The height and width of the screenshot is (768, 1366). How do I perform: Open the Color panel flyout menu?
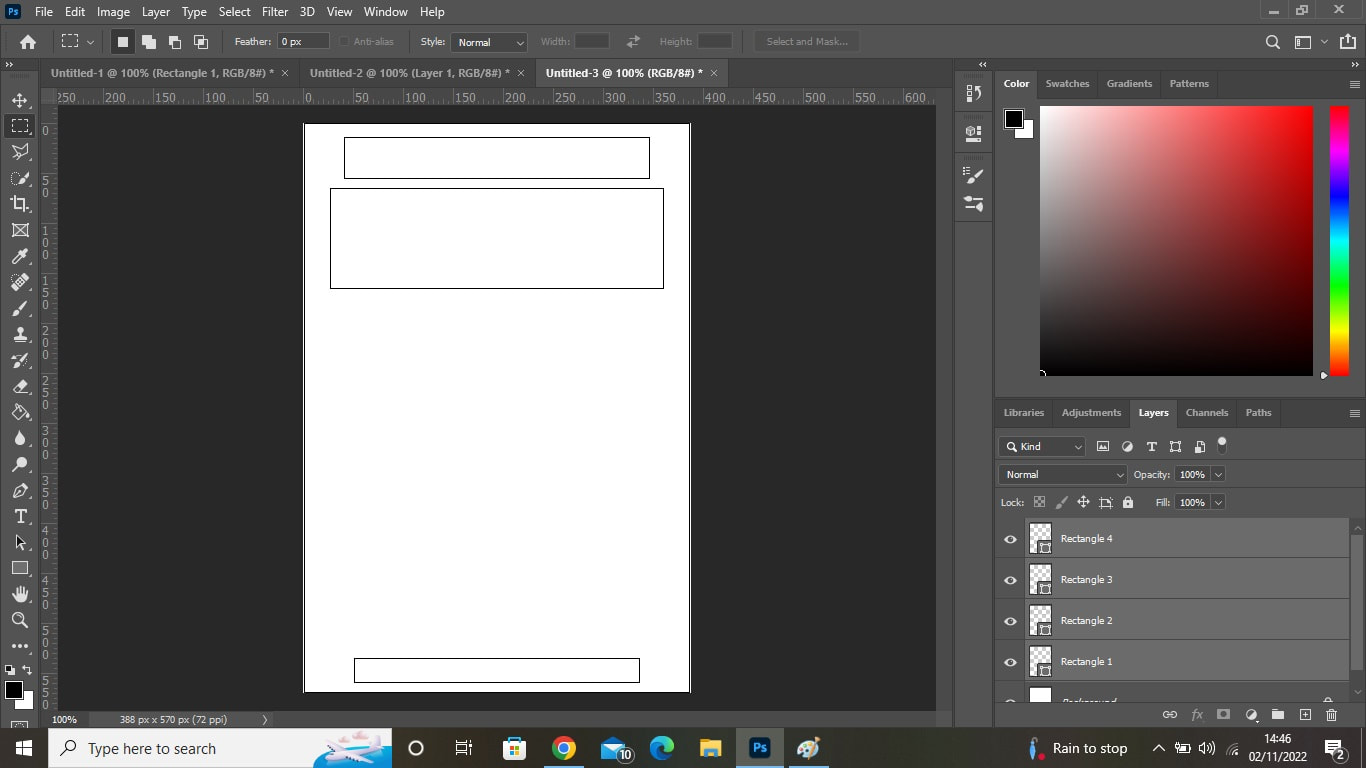[1355, 85]
